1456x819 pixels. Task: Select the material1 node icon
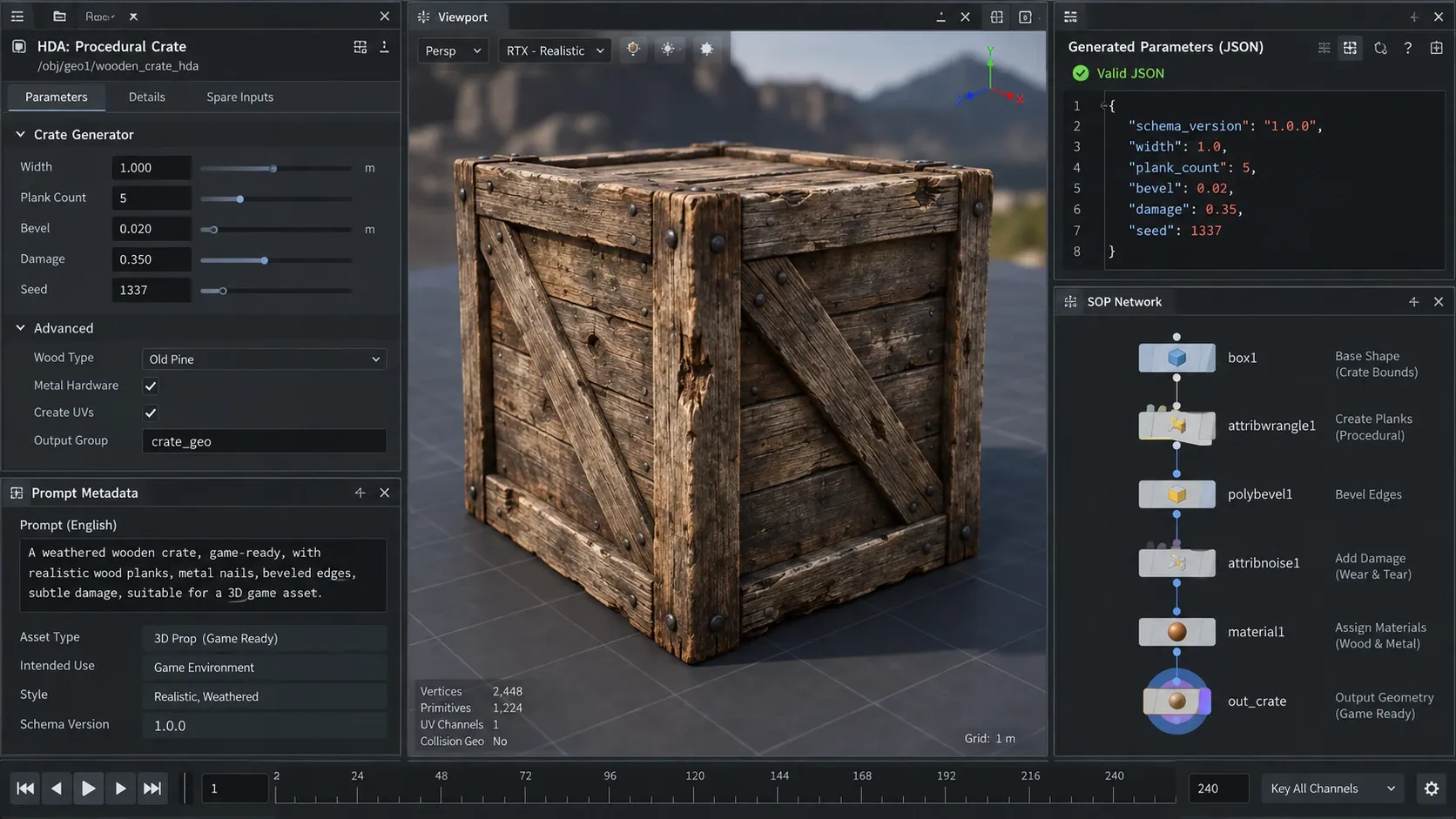click(x=1176, y=632)
